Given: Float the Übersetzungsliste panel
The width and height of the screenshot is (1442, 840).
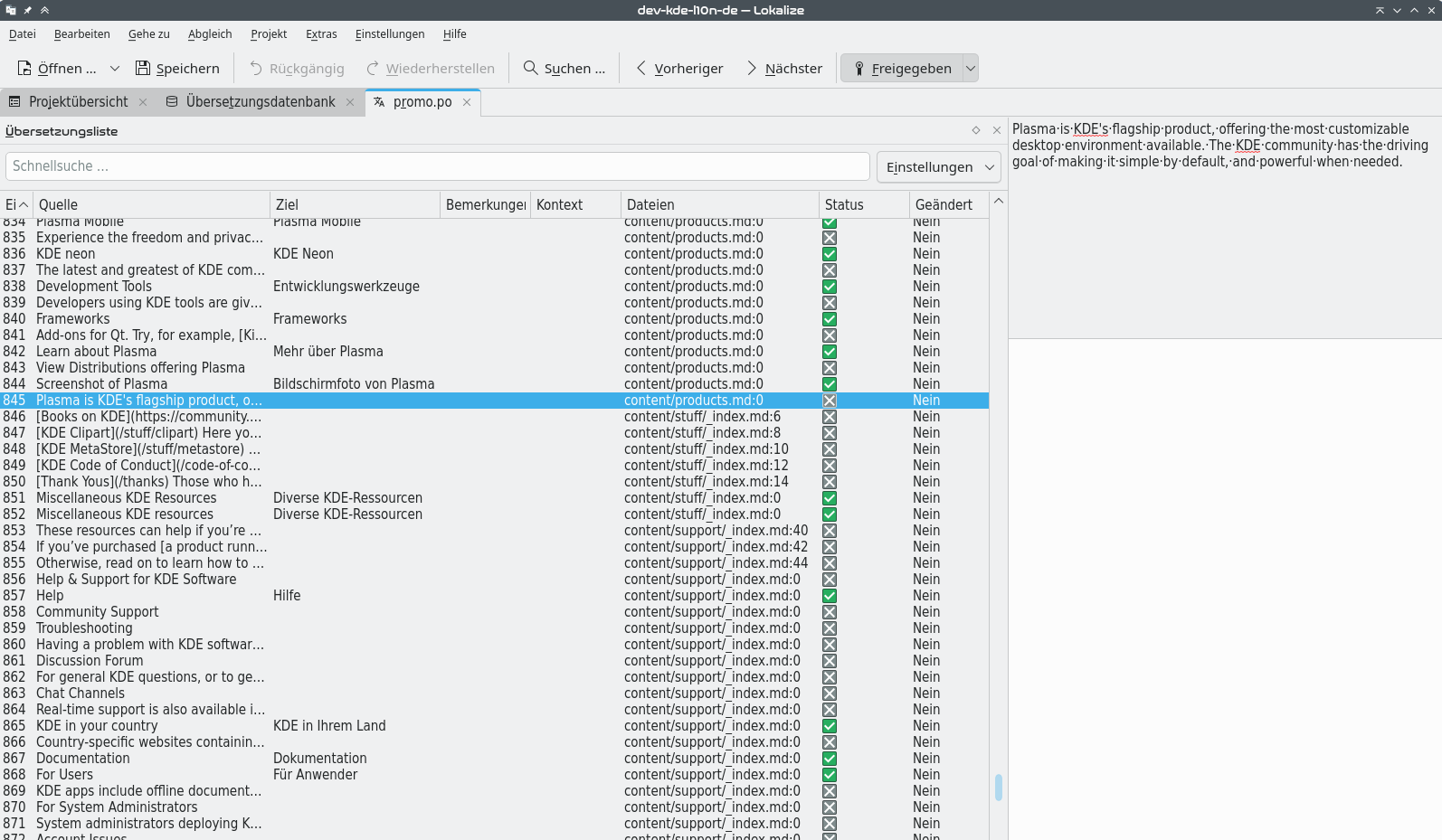Looking at the screenshot, I should [976, 130].
